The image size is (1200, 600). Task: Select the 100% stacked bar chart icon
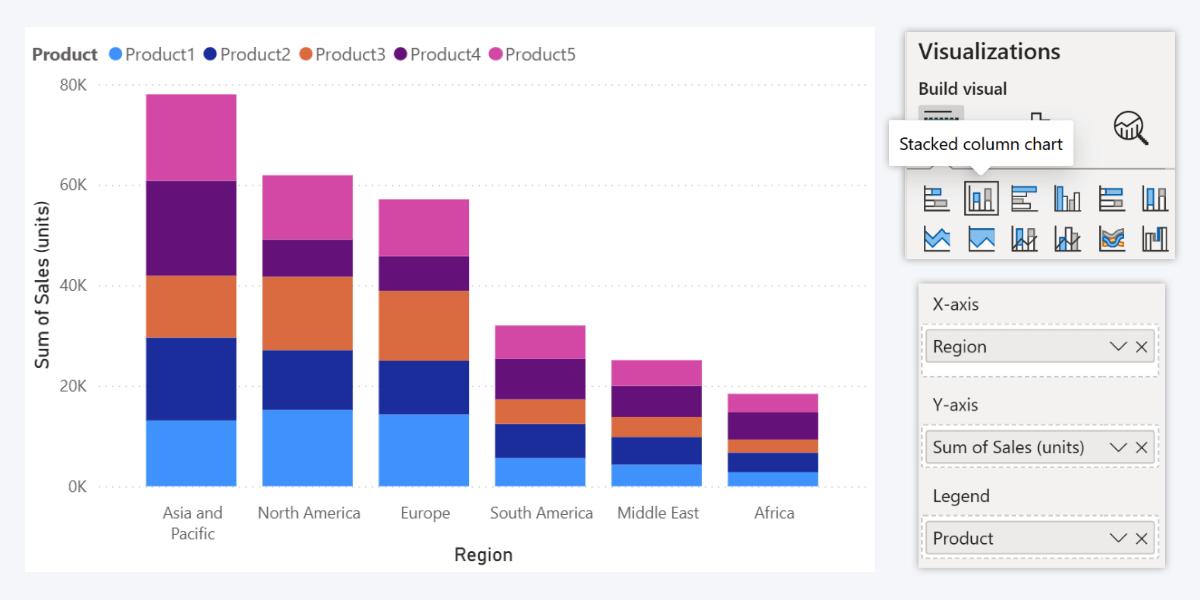tap(1111, 199)
